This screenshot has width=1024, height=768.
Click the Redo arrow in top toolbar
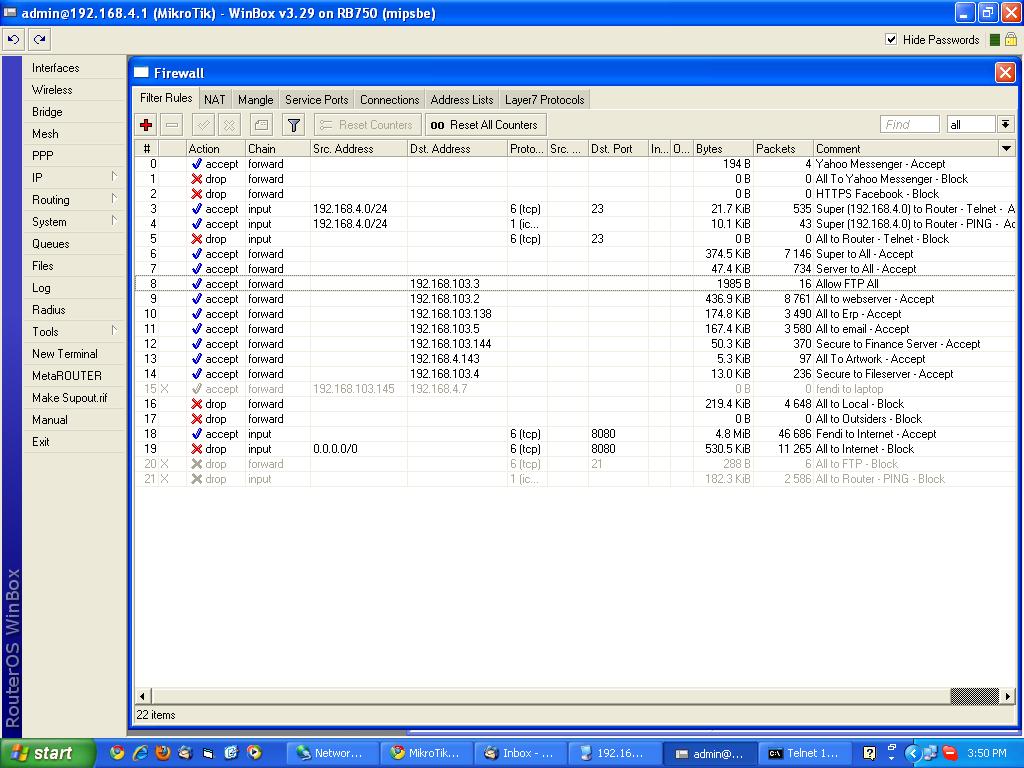coord(38,39)
